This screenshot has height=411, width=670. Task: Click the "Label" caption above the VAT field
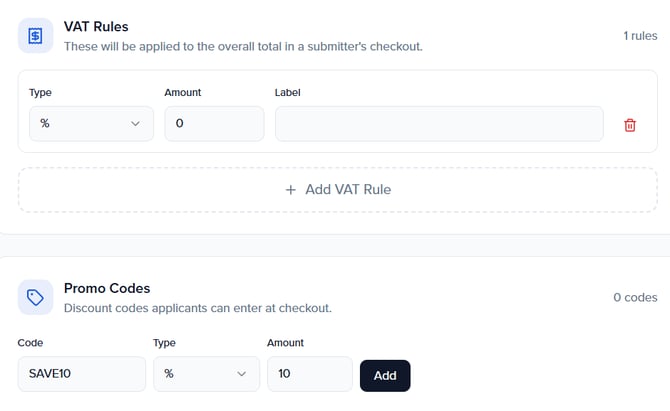click(288, 92)
